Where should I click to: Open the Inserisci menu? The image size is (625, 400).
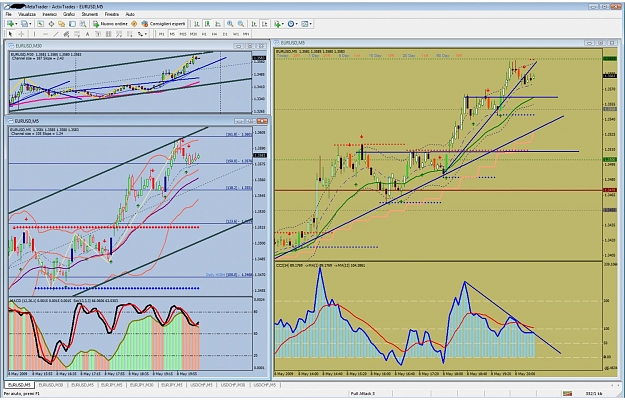click(49, 14)
